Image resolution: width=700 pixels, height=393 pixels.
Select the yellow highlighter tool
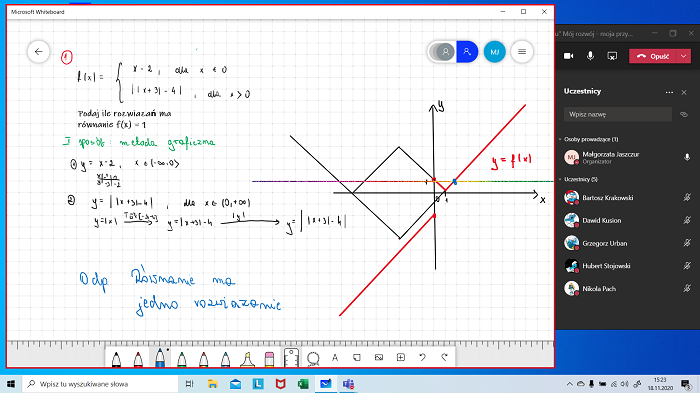[247, 359]
